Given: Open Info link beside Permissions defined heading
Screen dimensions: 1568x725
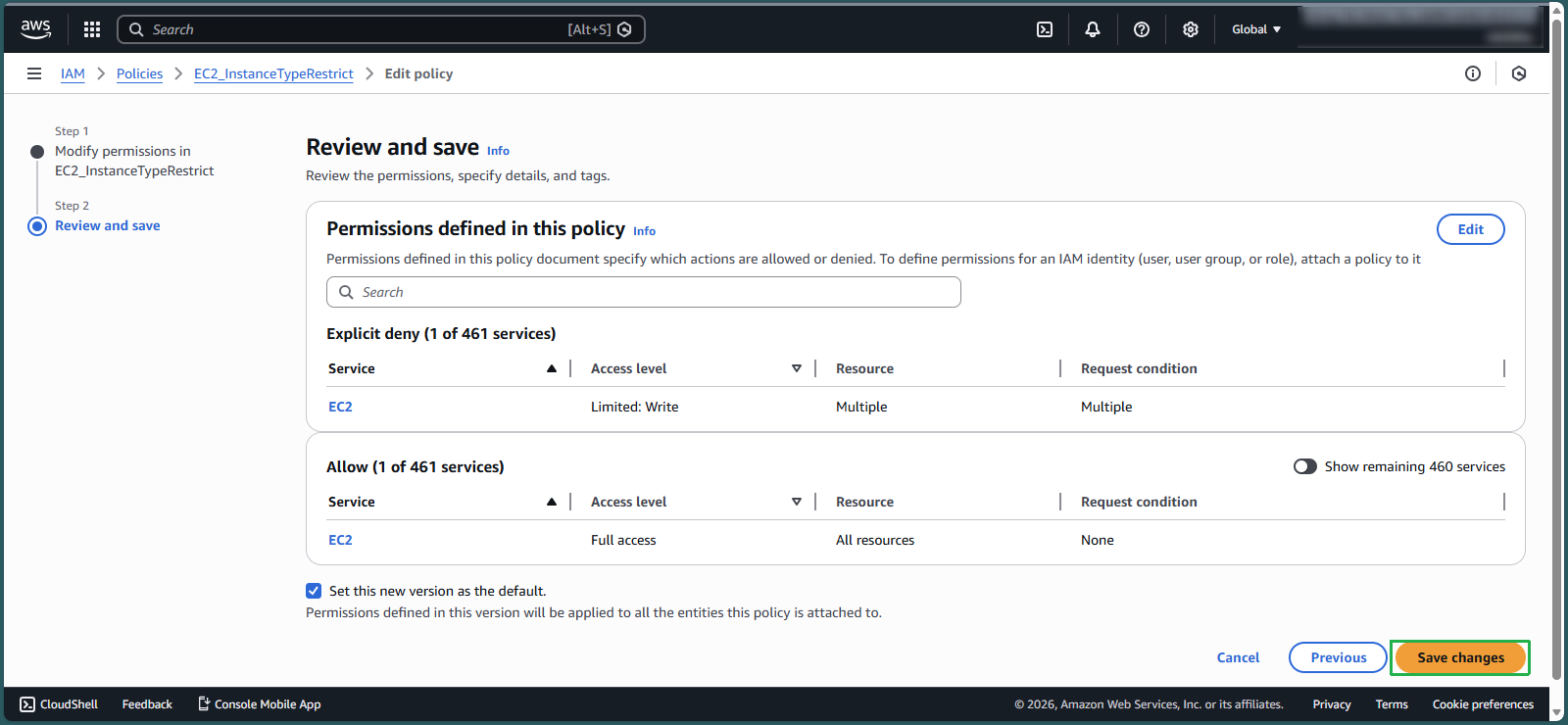Looking at the screenshot, I should pyautogui.click(x=644, y=231).
